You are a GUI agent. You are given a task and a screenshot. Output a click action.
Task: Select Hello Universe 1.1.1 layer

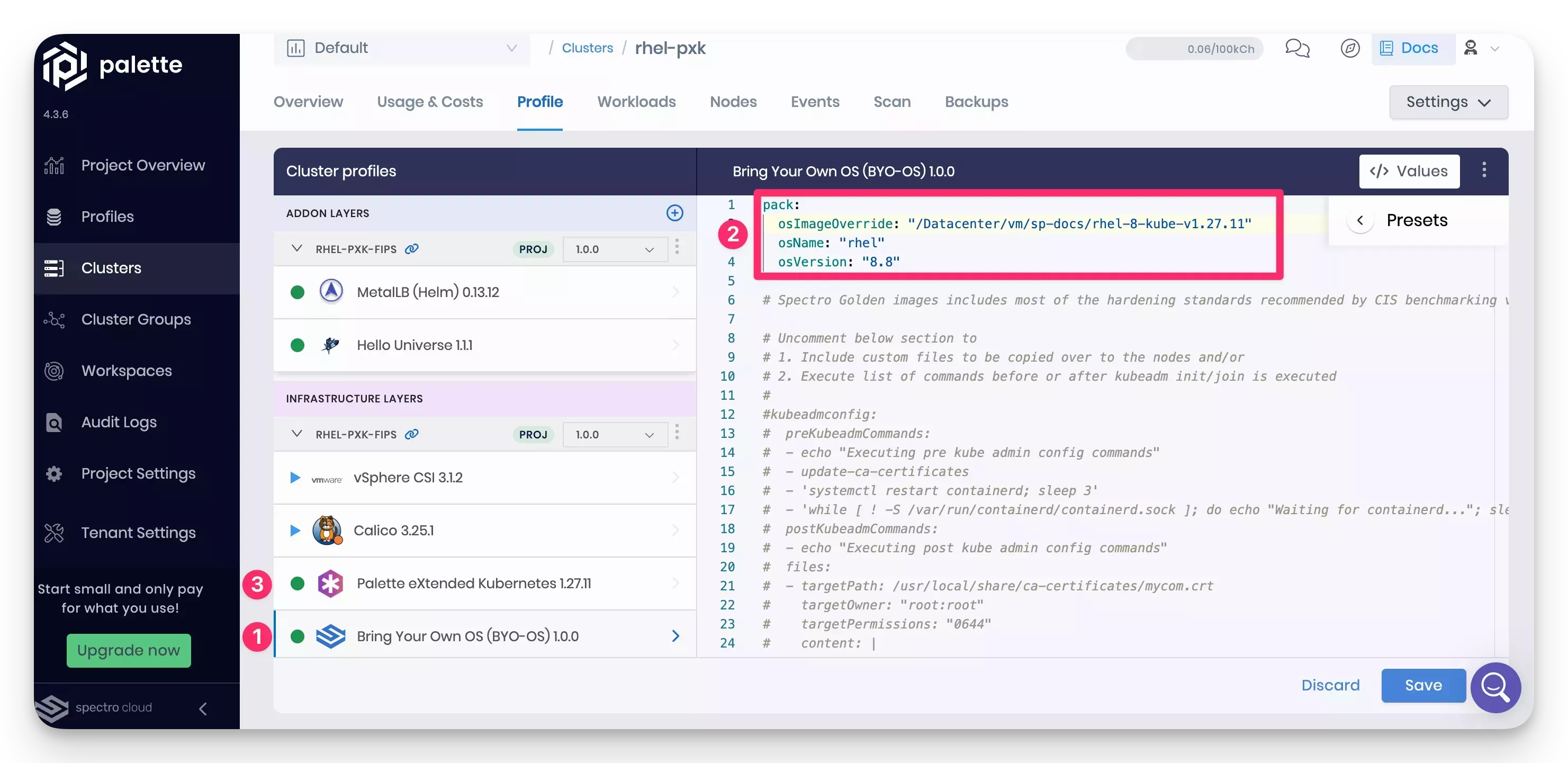point(484,345)
